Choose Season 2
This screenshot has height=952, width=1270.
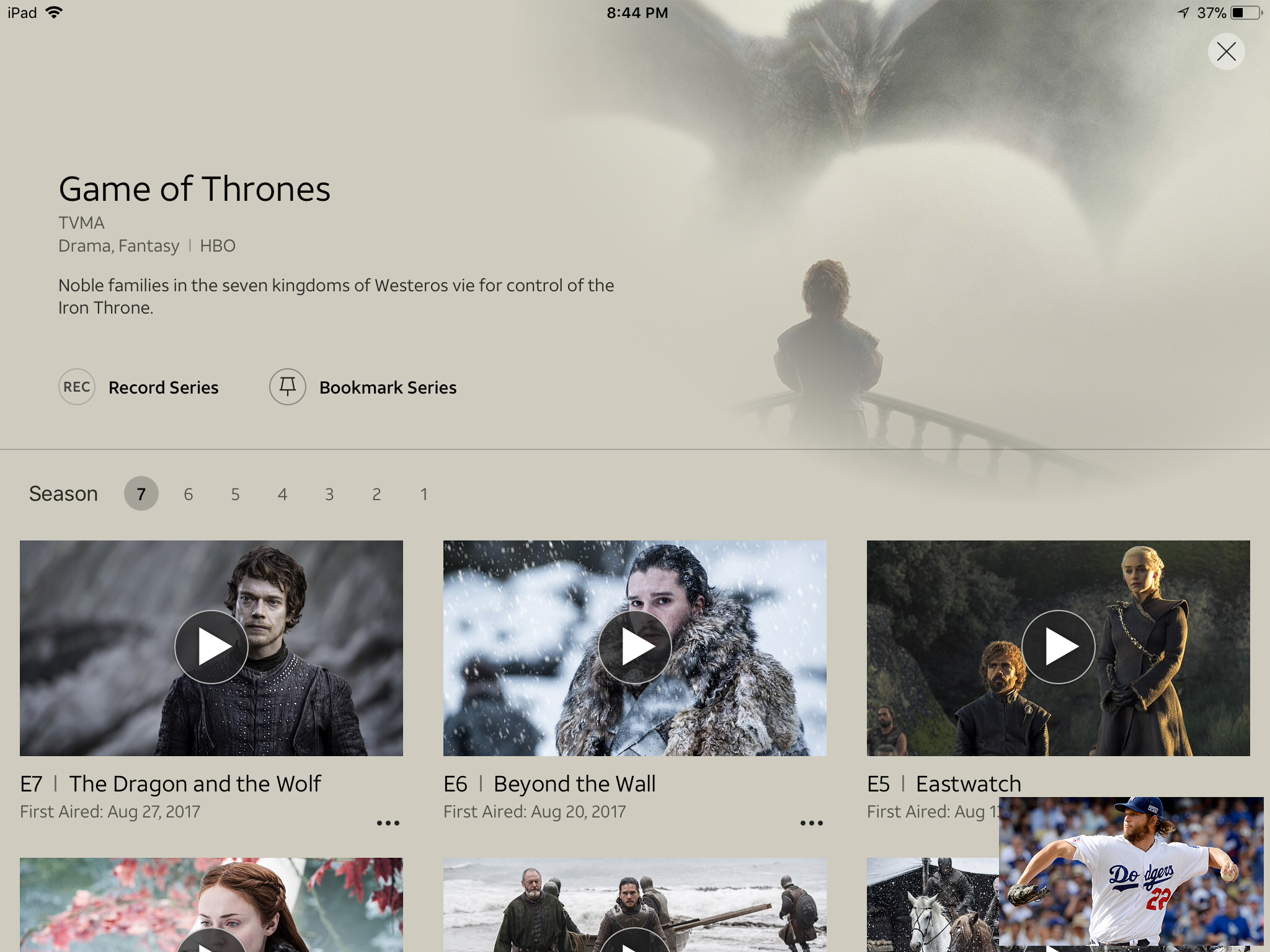click(376, 494)
